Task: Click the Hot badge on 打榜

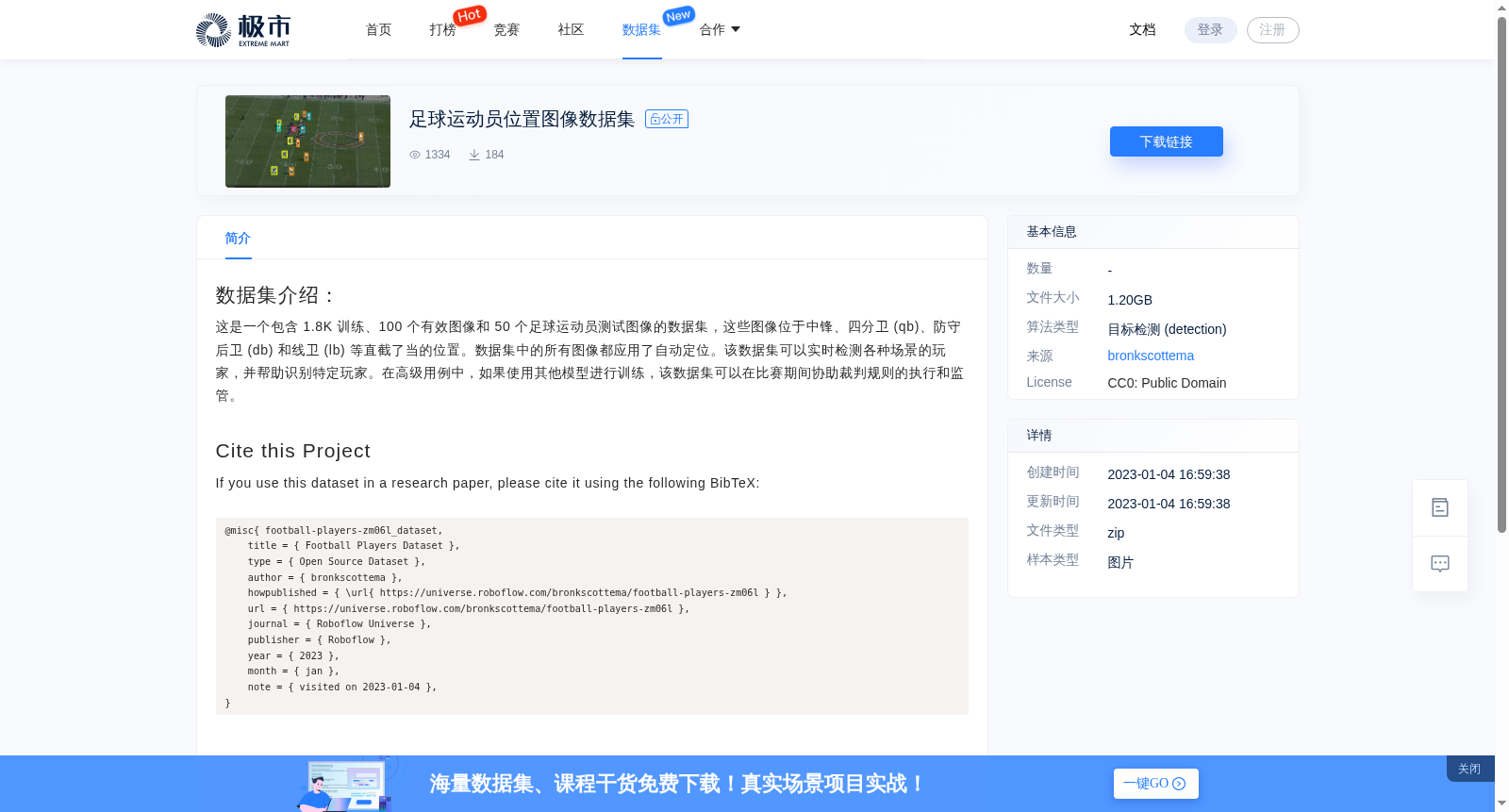Action: [470, 15]
